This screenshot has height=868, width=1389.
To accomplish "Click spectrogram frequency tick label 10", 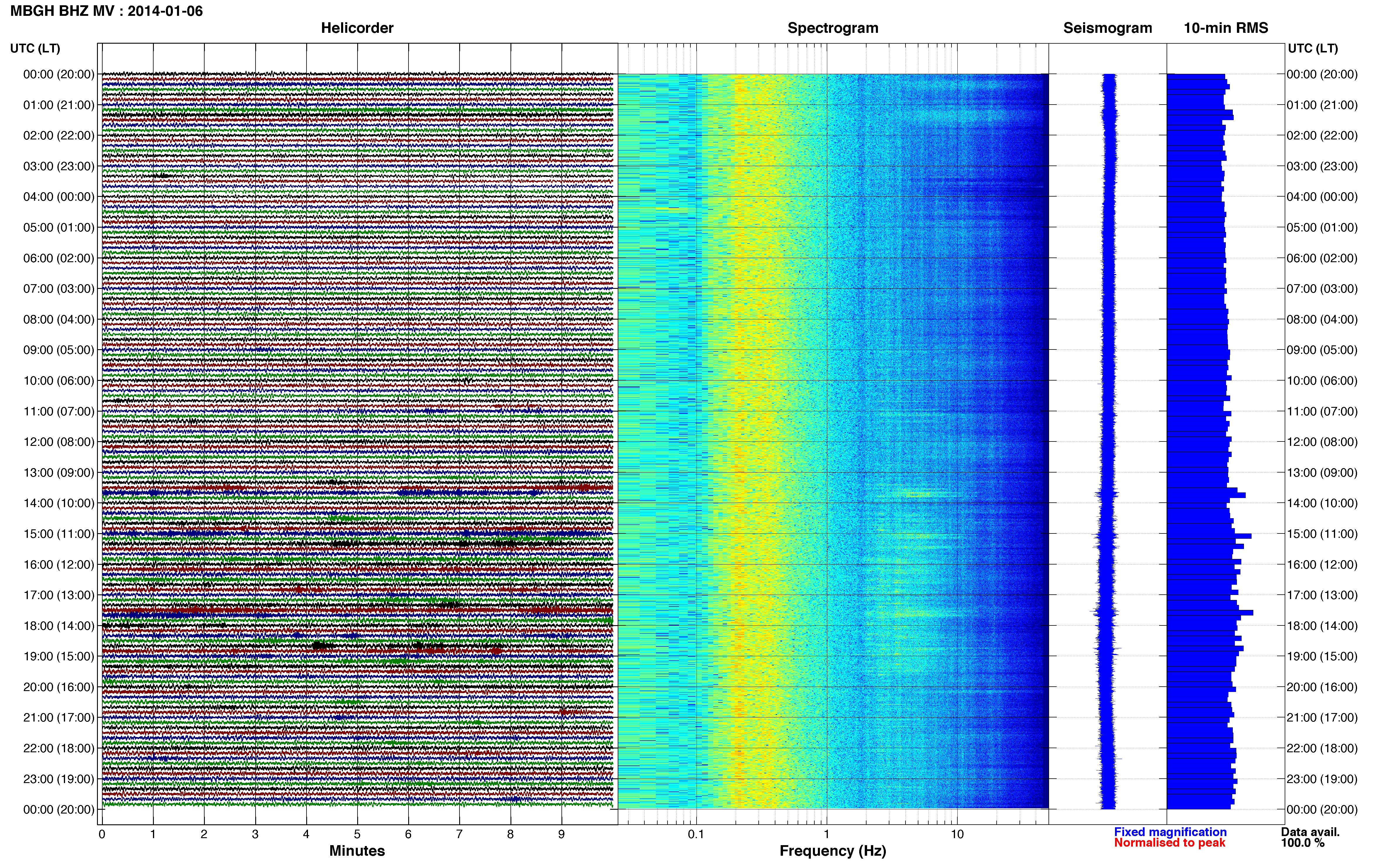I will click(957, 835).
